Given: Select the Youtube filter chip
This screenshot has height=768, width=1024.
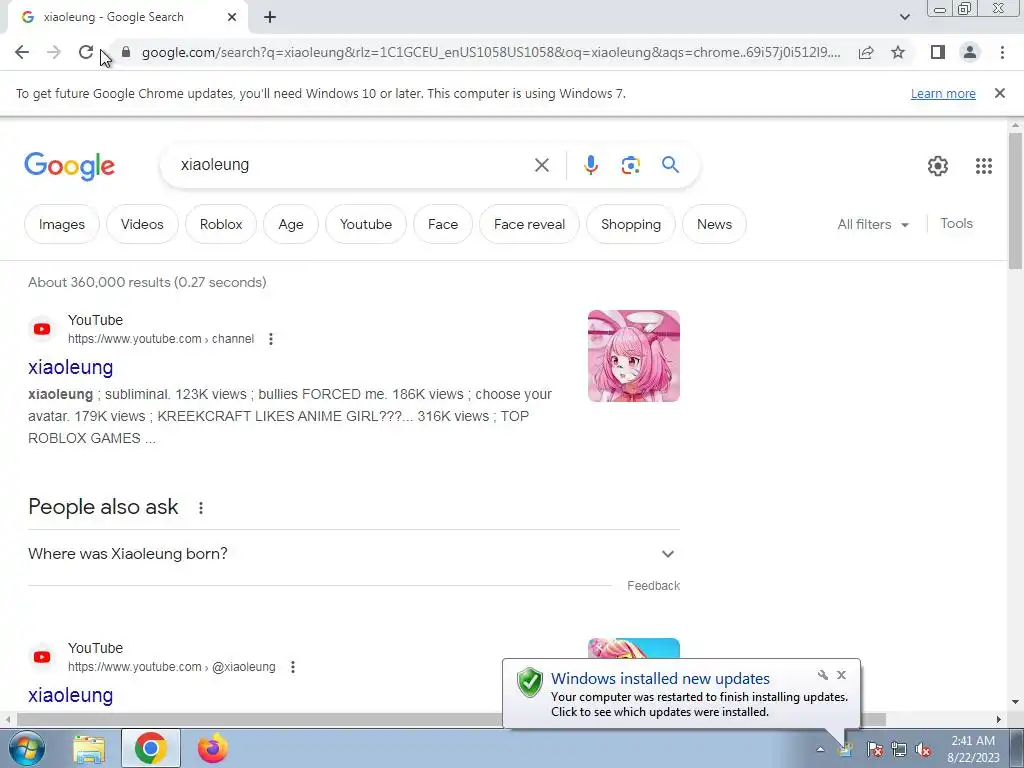Looking at the screenshot, I should click(x=366, y=224).
